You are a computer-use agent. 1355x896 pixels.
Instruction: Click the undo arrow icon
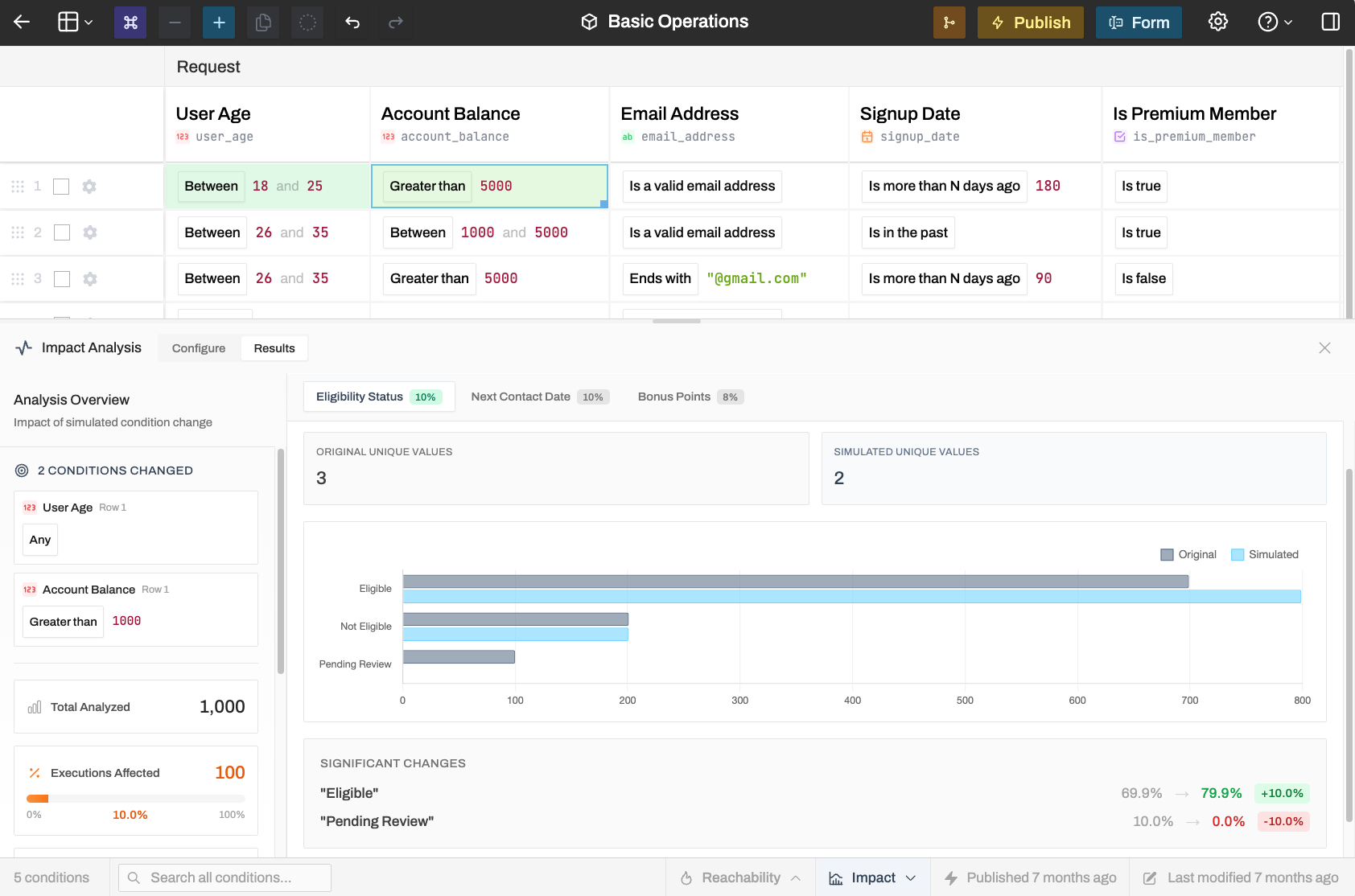click(352, 23)
